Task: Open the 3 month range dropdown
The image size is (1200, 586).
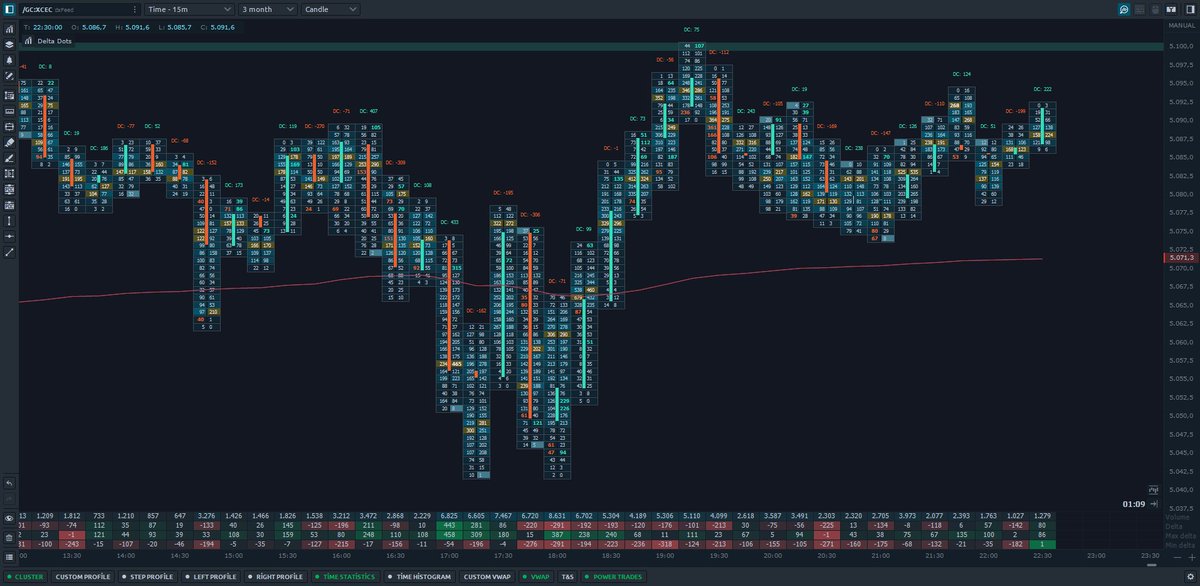Action: tap(268, 8)
